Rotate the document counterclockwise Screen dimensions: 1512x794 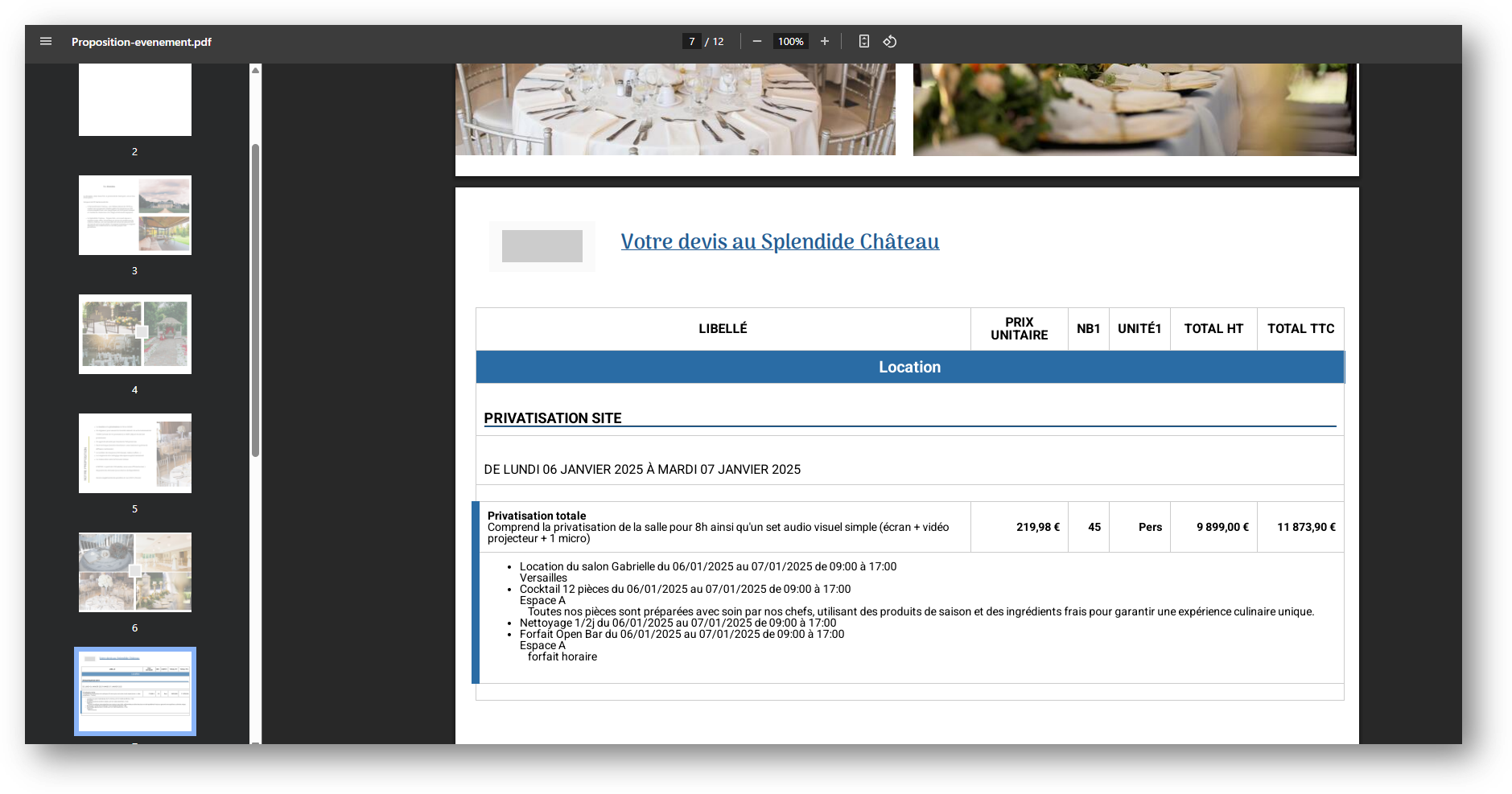point(890,41)
